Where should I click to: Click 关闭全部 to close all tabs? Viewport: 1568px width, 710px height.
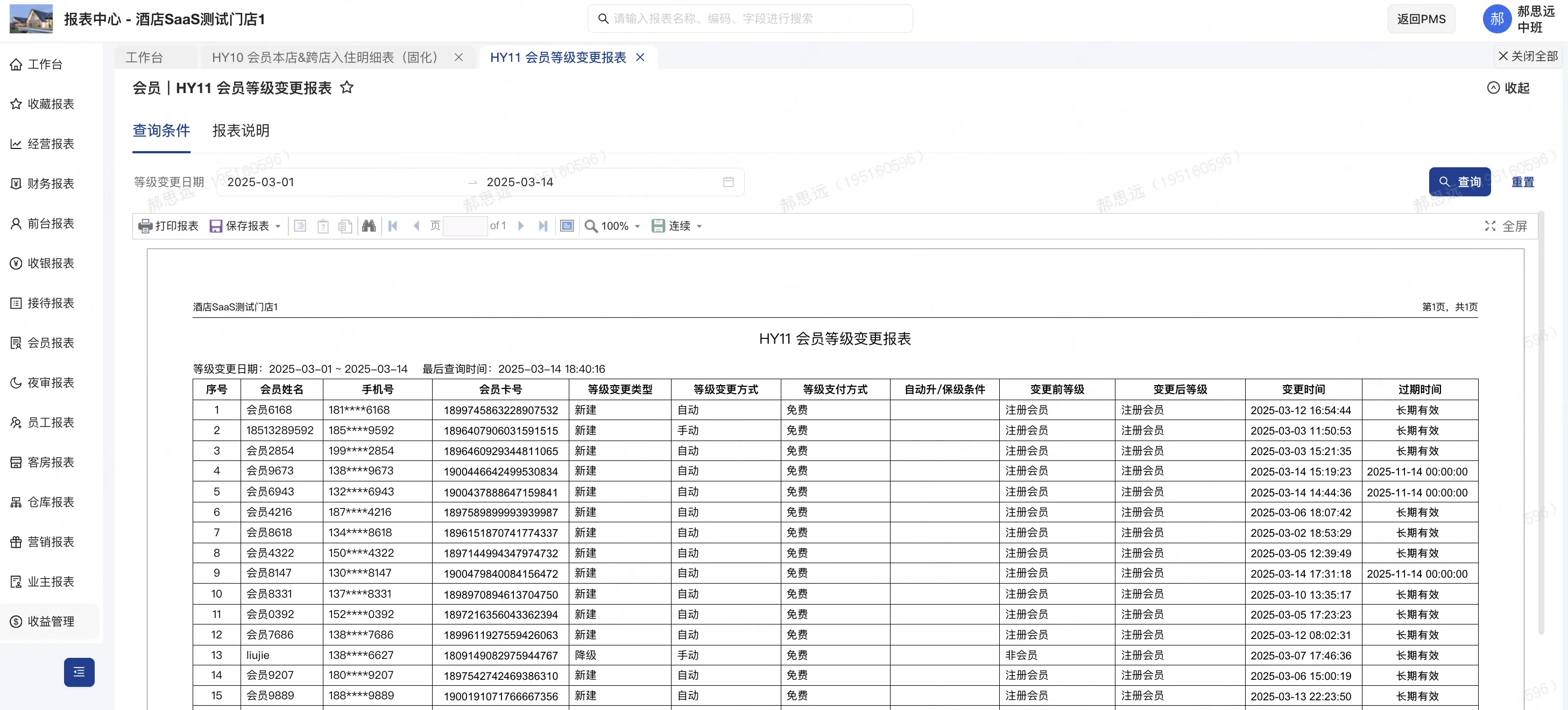tap(1528, 56)
